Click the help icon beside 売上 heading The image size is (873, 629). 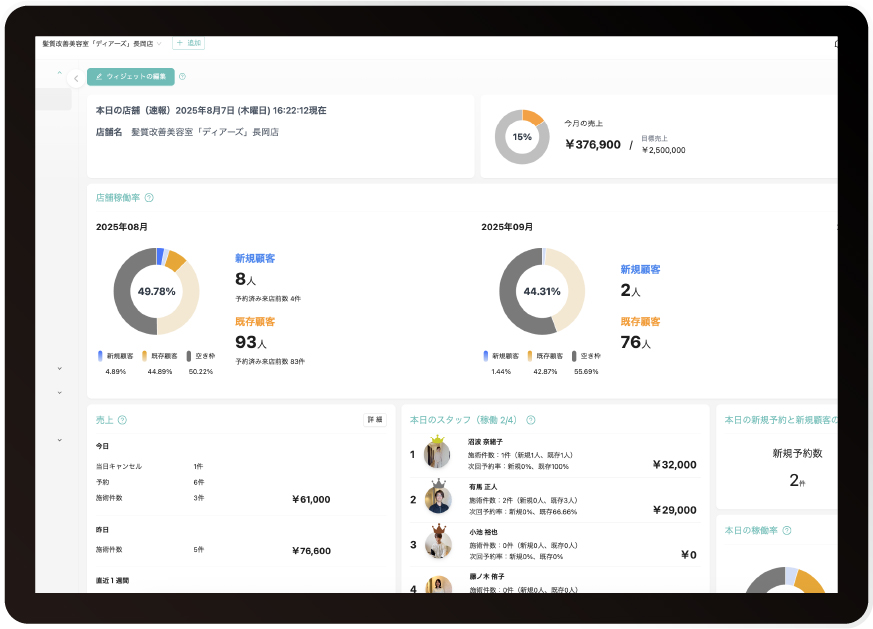pos(122,420)
